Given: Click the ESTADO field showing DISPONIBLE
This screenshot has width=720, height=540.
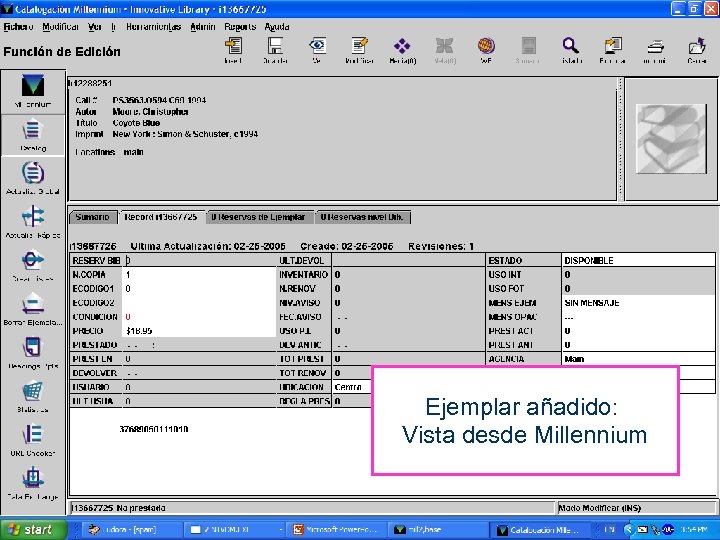Looking at the screenshot, I should (638, 260).
